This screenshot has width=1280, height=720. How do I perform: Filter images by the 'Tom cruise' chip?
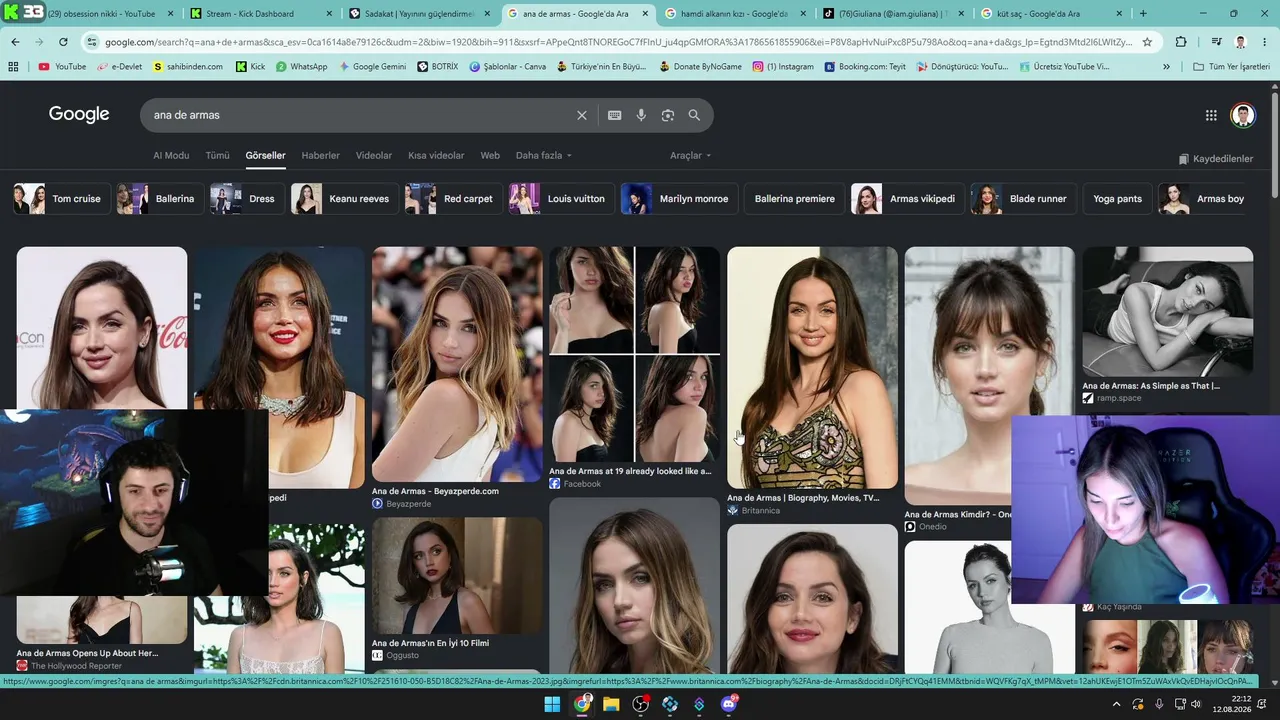pos(62,199)
